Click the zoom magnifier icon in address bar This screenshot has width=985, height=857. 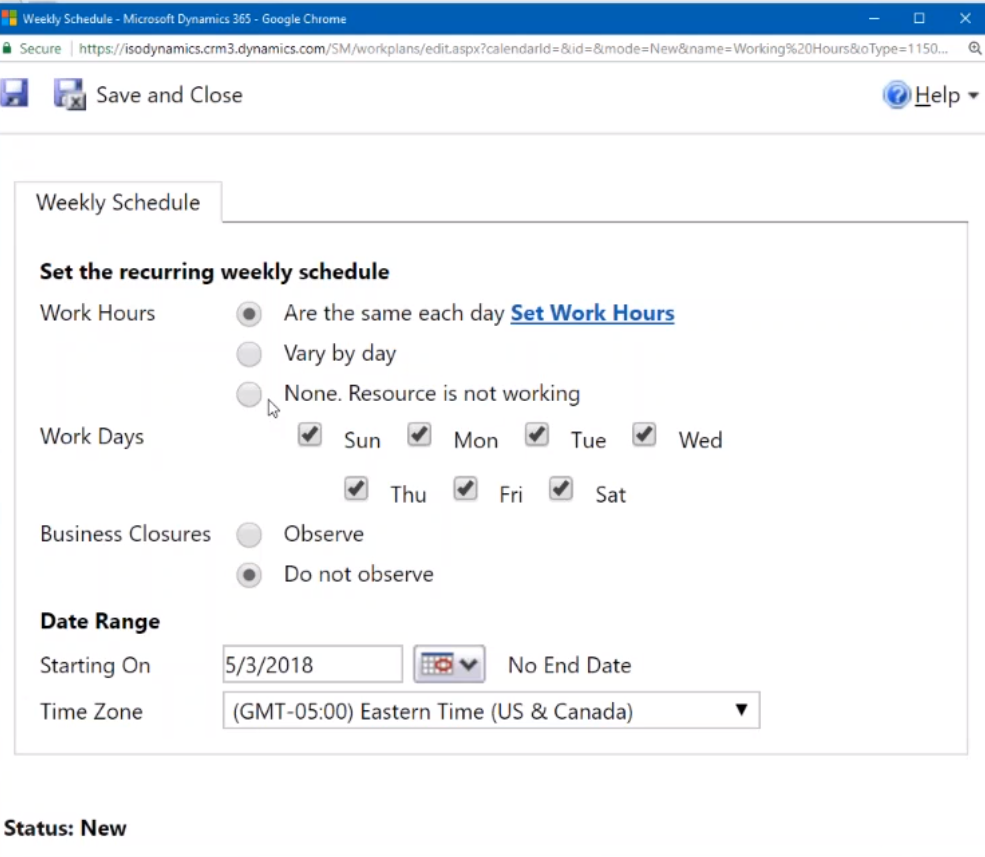pos(974,48)
